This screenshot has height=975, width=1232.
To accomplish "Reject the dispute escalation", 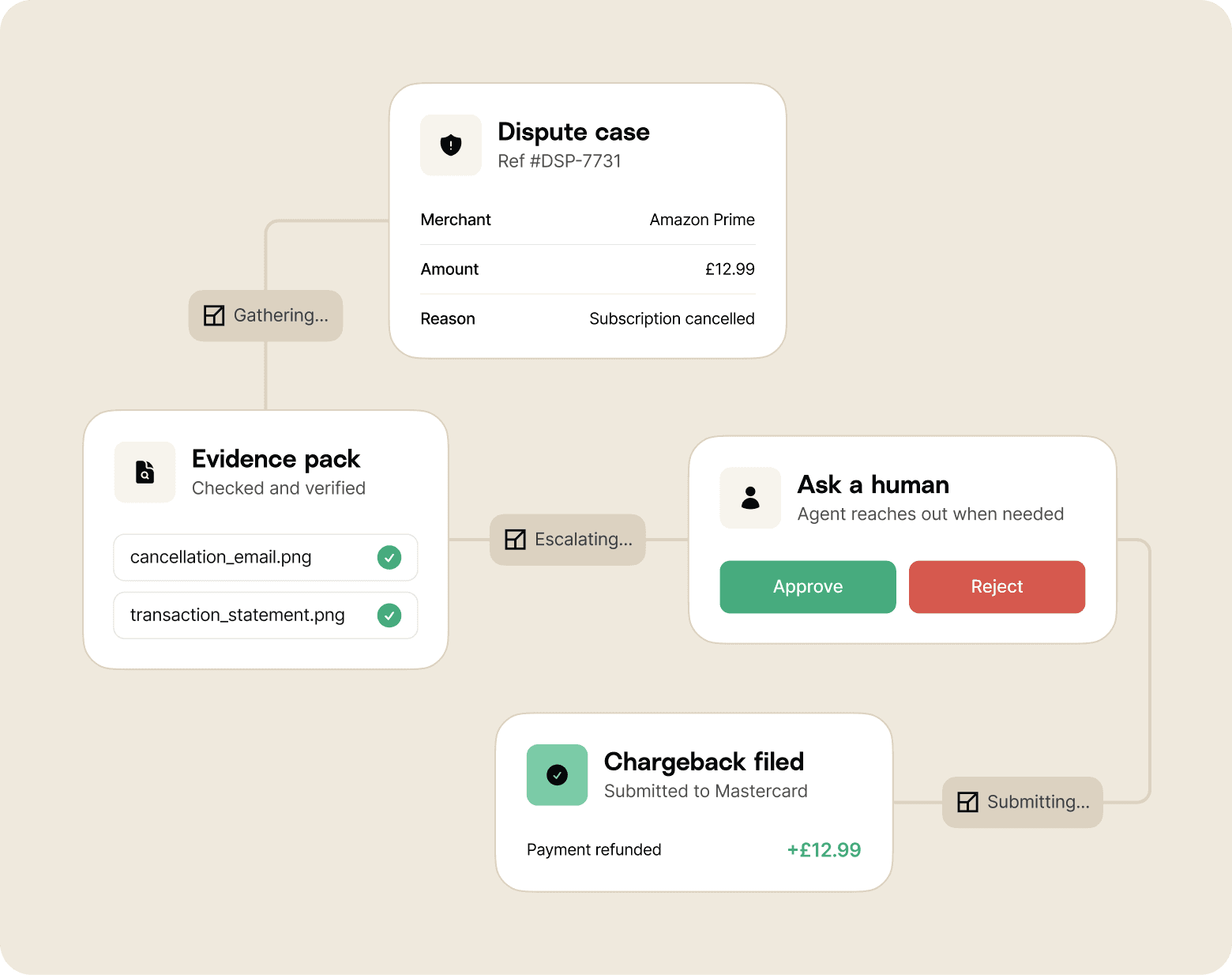I will click(997, 587).
